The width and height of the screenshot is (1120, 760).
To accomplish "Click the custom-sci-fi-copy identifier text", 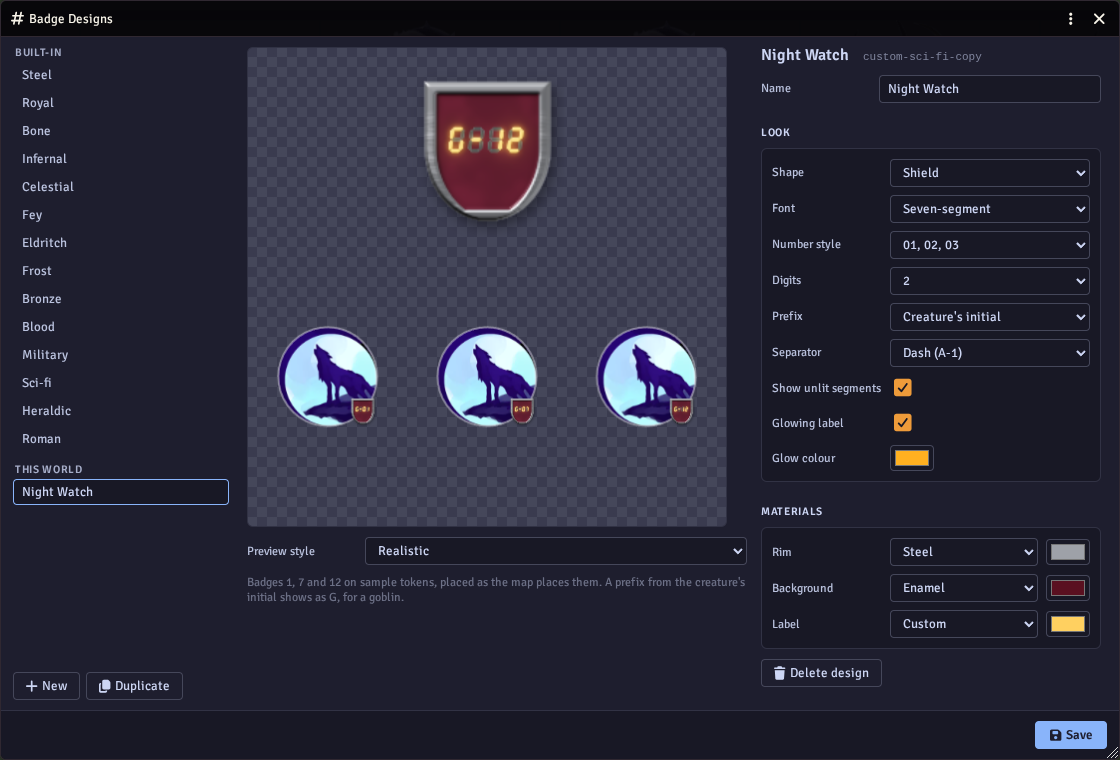I will click(x=922, y=56).
